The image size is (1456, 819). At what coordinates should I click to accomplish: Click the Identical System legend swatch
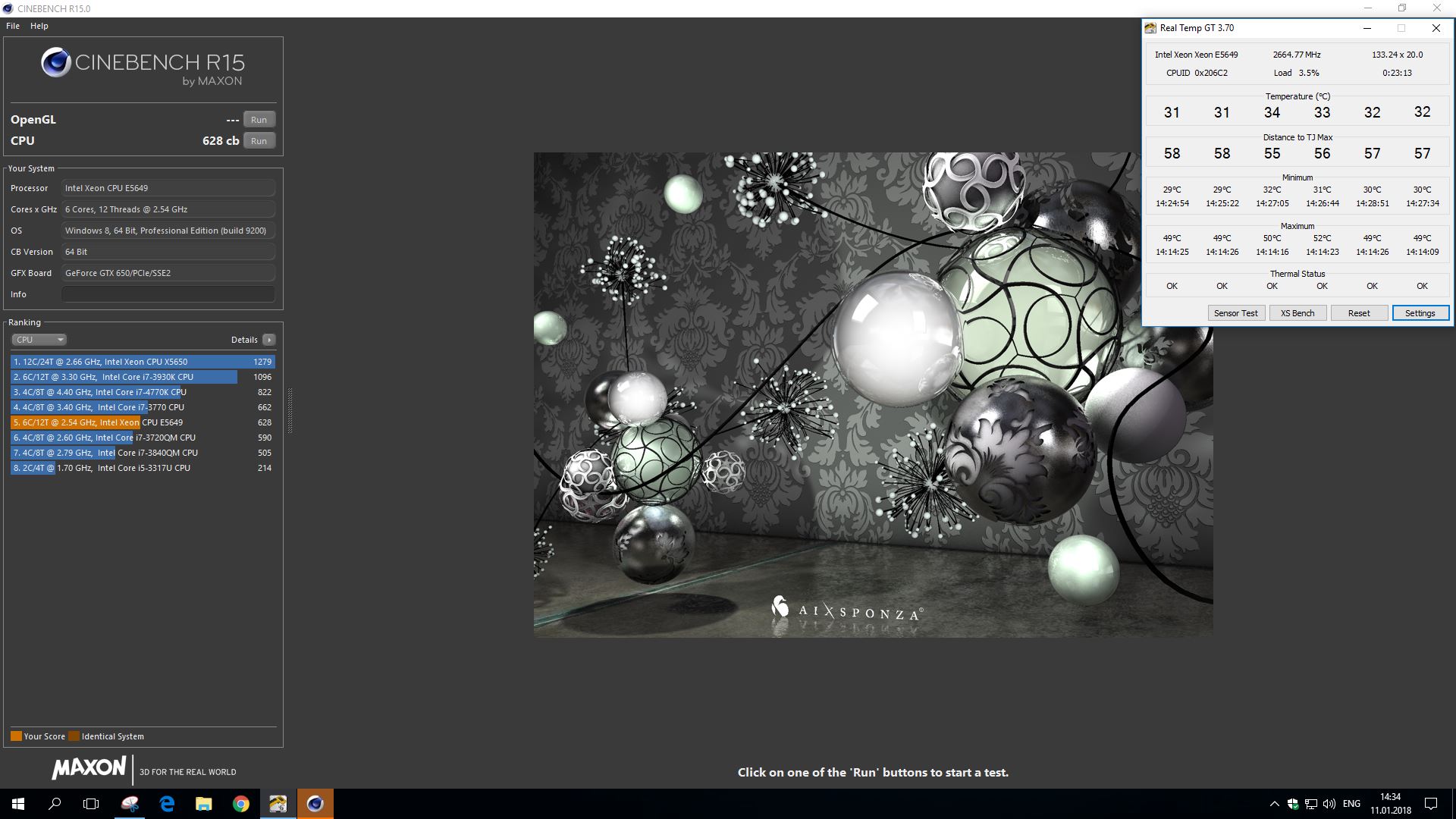click(74, 736)
